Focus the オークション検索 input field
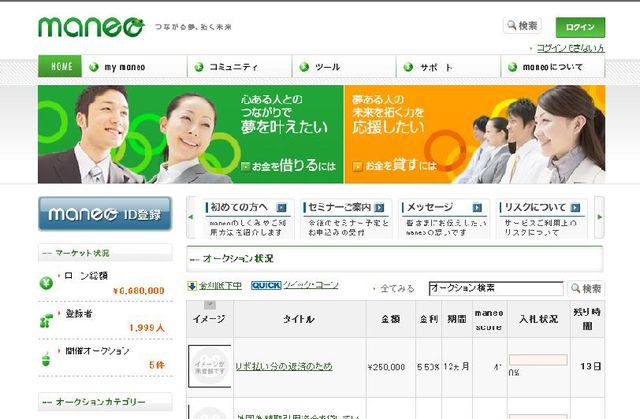The height and width of the screenshot is (419, 640). 496,288
